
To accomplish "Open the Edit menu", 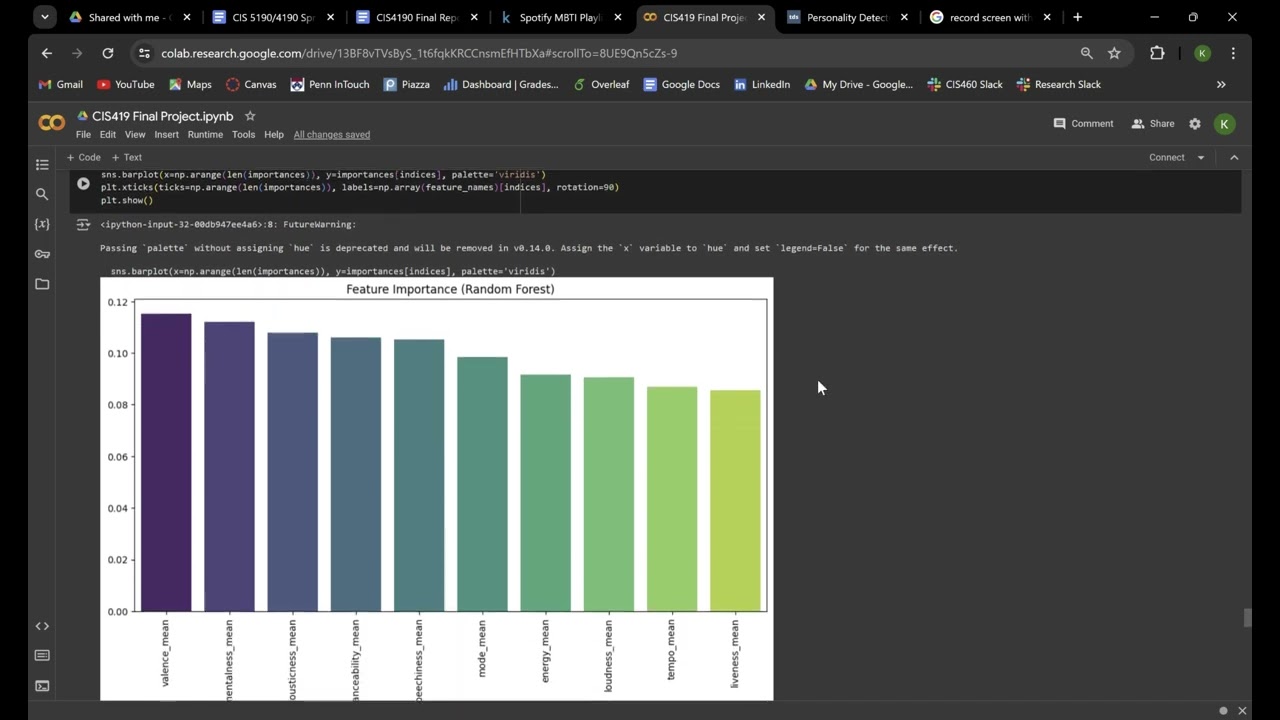I will point(107,134).
